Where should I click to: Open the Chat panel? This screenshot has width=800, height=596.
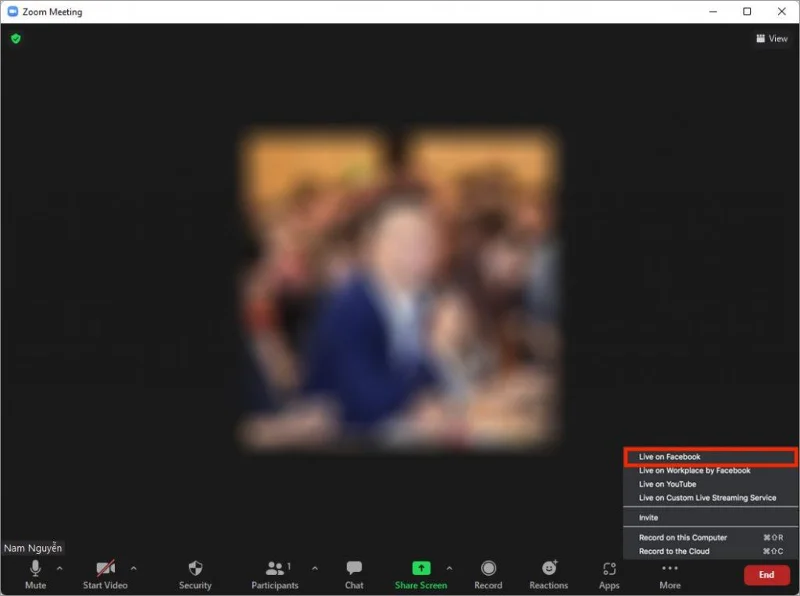coord(354,575)
